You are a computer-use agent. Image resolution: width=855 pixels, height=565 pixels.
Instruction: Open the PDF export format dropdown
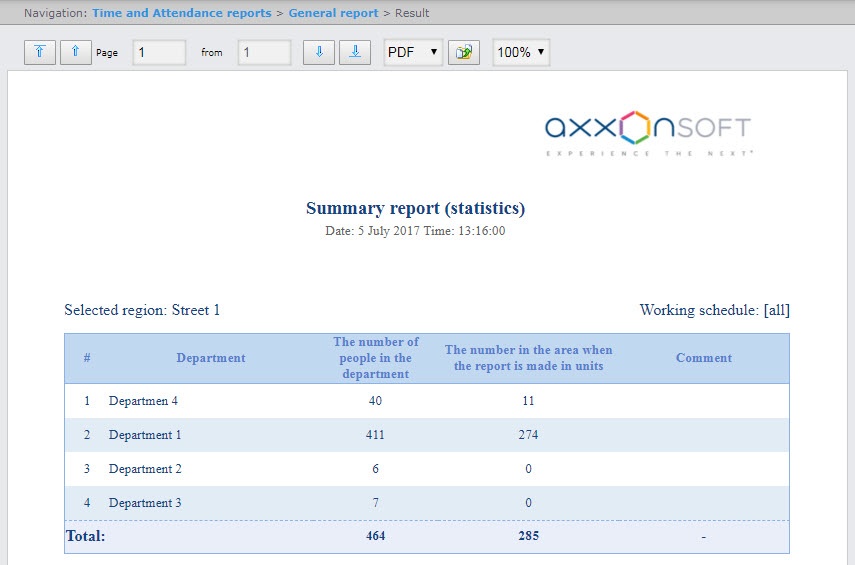[413, 52]
